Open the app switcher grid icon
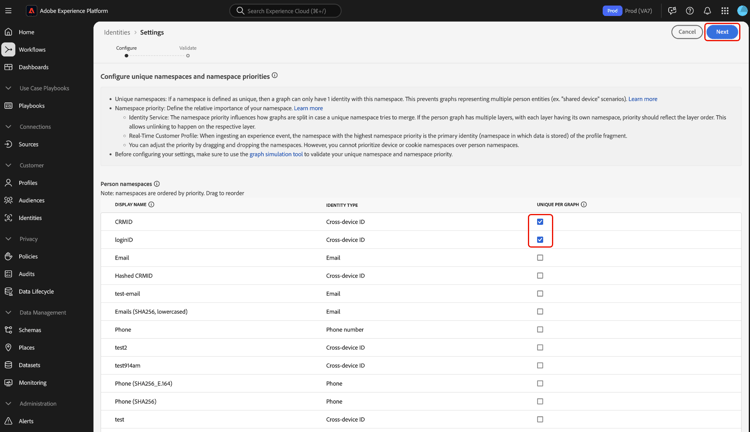This screenshot has width=750, height=432. click(725, 11)
